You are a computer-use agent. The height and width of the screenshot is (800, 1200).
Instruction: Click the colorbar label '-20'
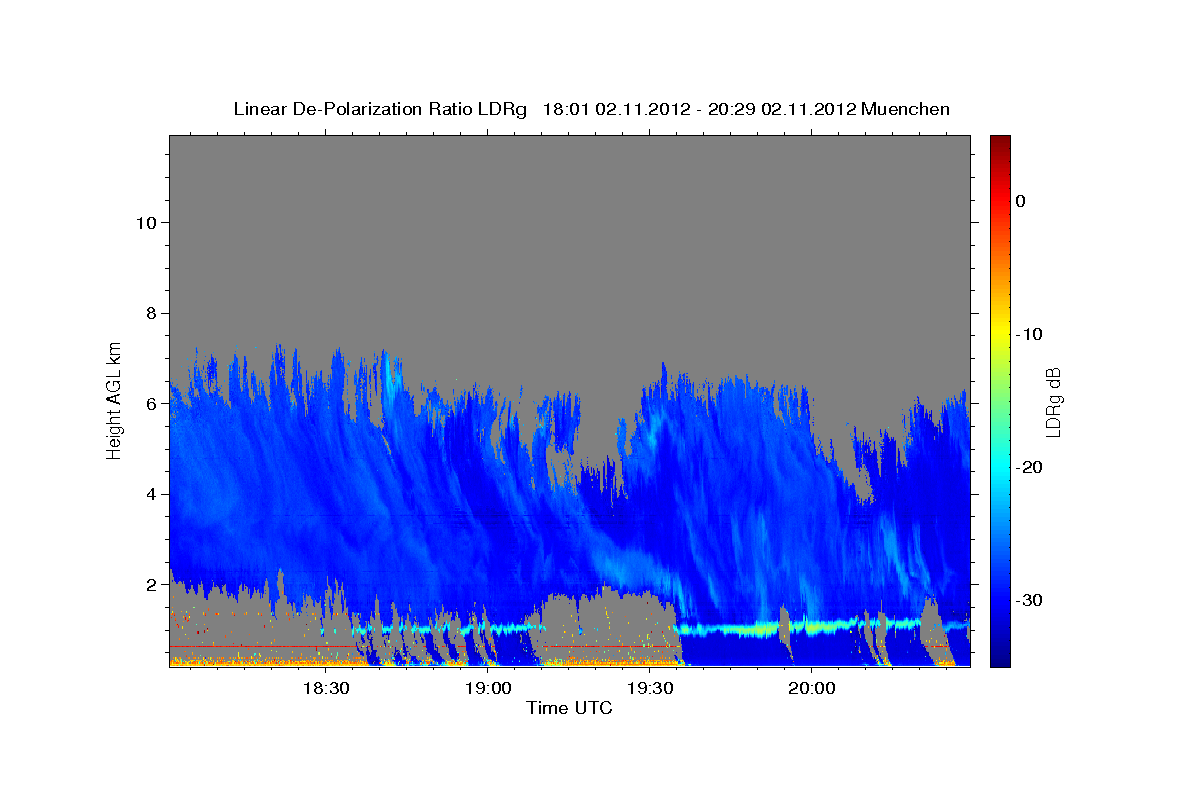tap(1029, 467)
